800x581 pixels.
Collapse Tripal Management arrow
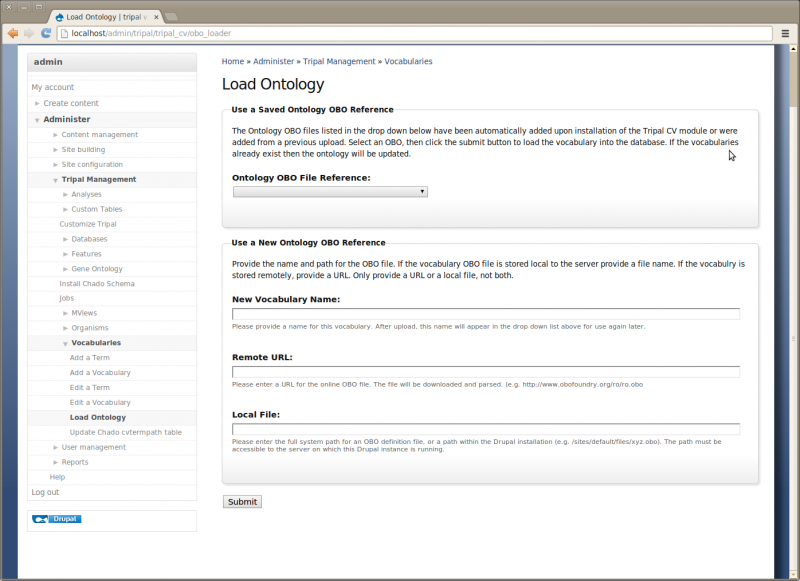pos(55,180)
